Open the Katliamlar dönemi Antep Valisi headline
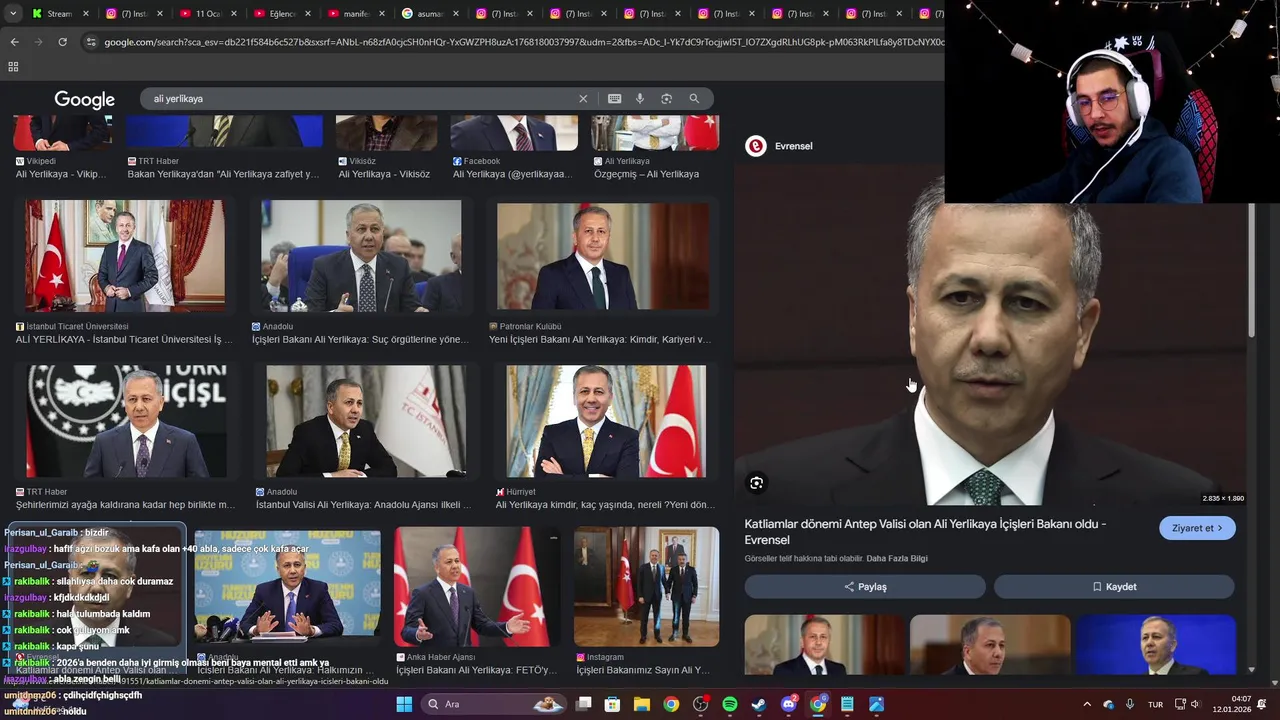Screen dimensions: 1280x720 925,532
